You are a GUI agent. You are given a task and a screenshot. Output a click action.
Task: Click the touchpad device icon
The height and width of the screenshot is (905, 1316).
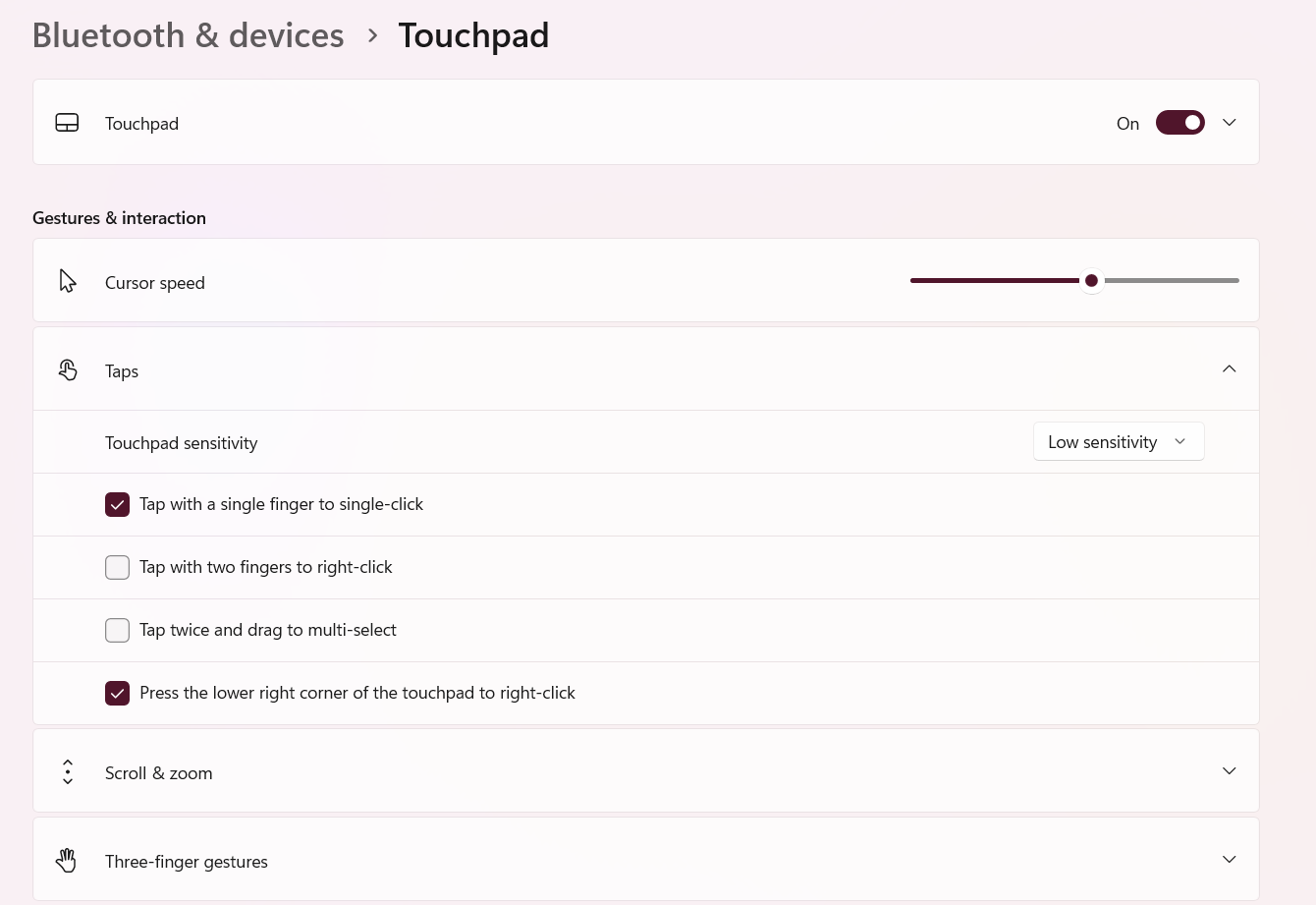pyautogui.click(x=67, y=123)
